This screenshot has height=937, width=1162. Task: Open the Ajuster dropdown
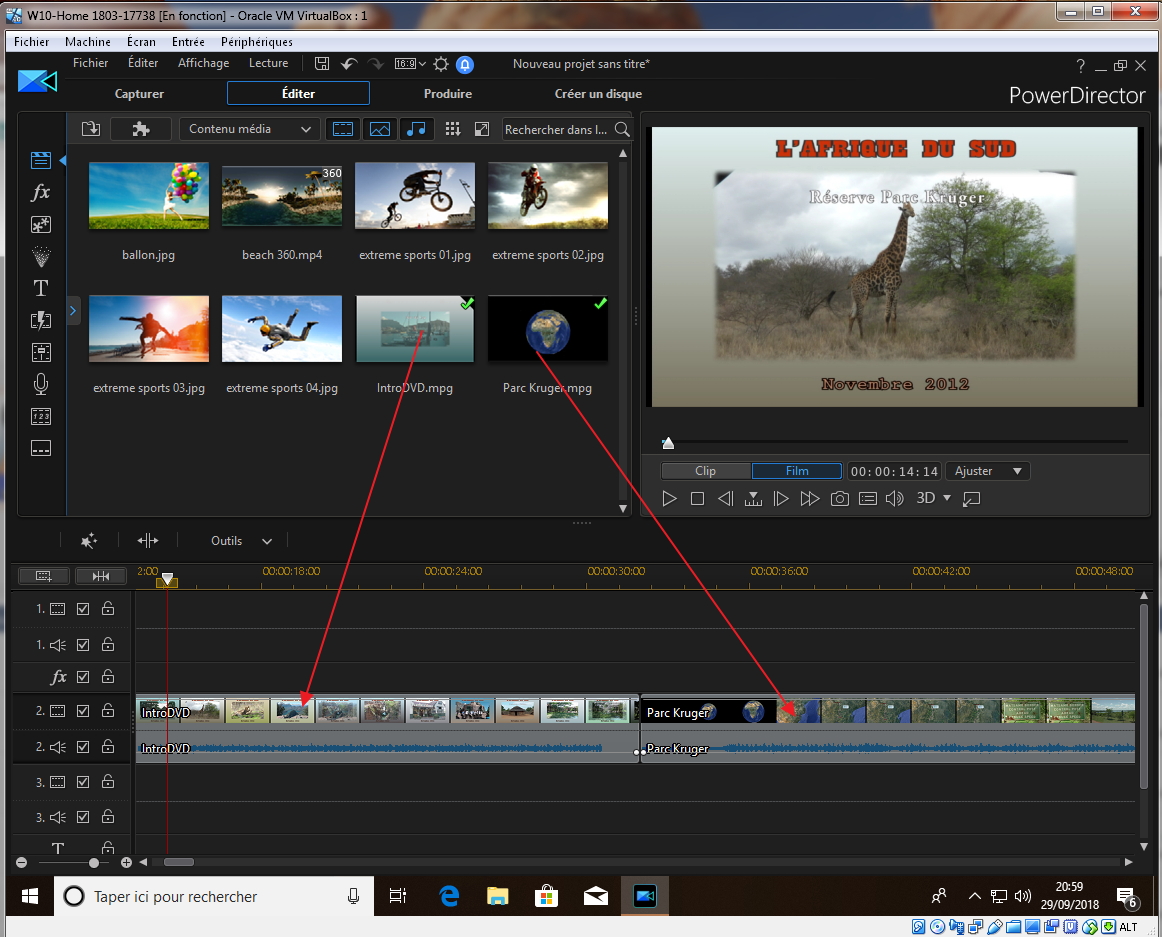(988, 471)
